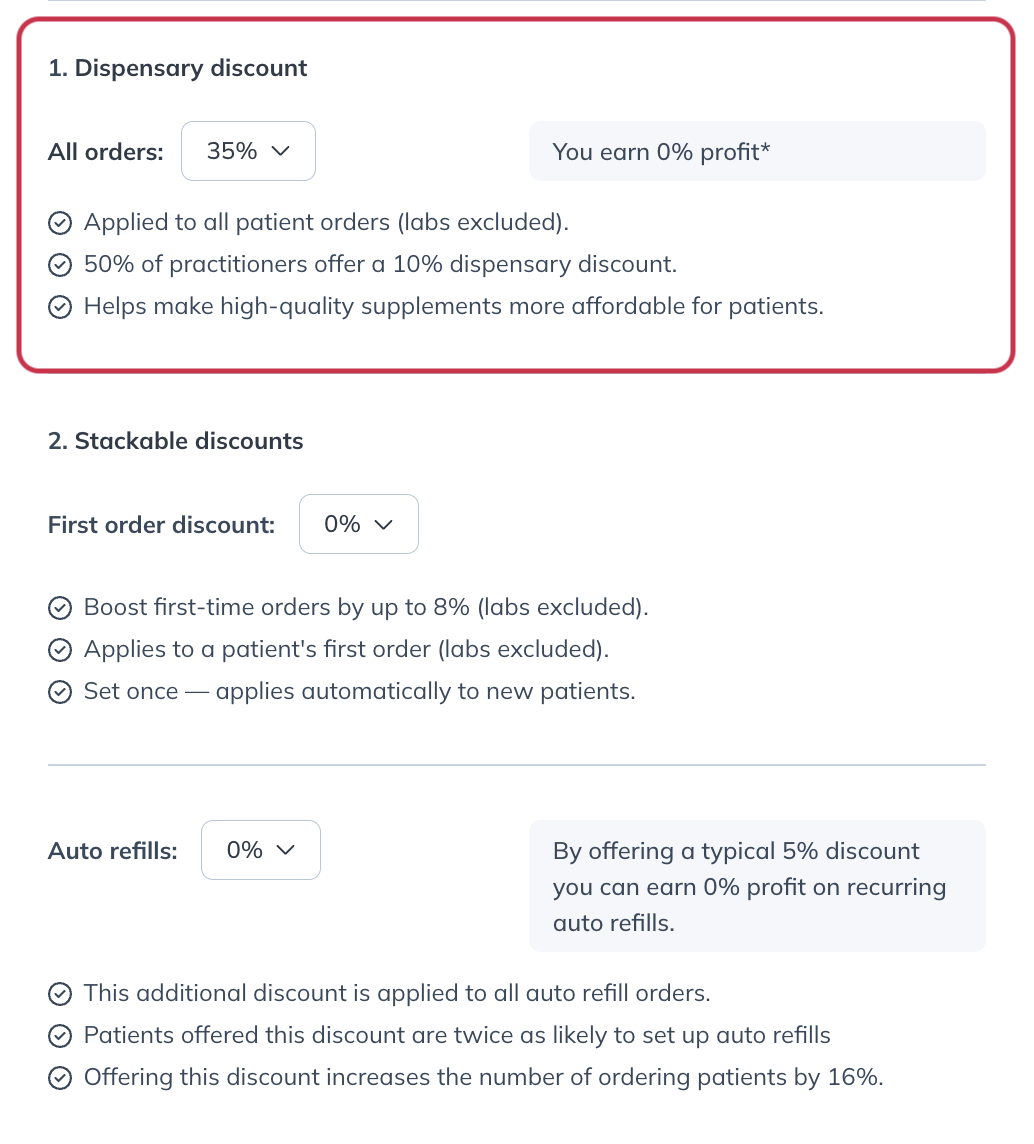Screen dimensions: 1034x1144
Task: Select the "1. Dispensary discount" heading
Action: tap(178, 68)
